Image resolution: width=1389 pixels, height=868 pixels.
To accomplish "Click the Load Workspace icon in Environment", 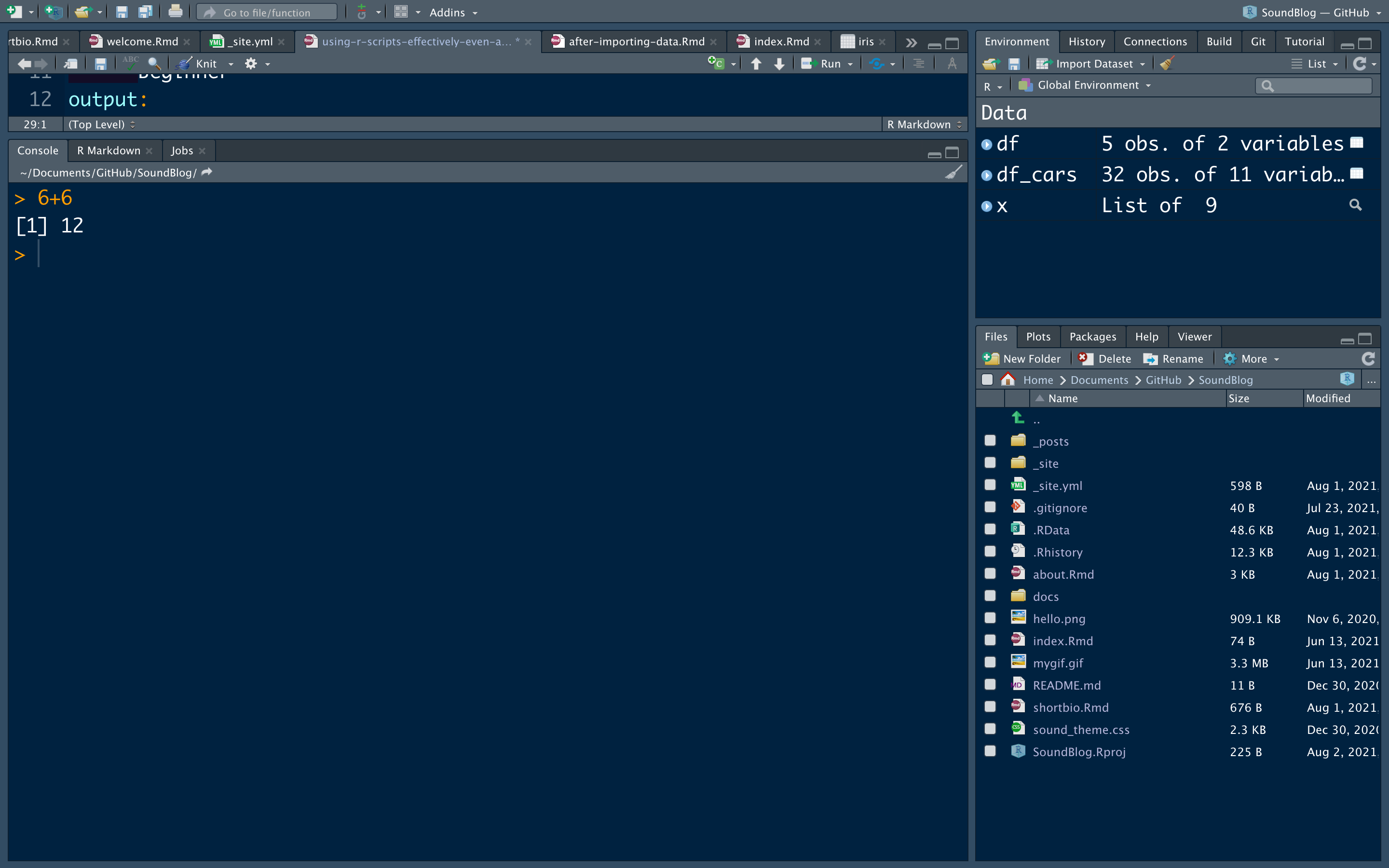I will click(991, 64).
